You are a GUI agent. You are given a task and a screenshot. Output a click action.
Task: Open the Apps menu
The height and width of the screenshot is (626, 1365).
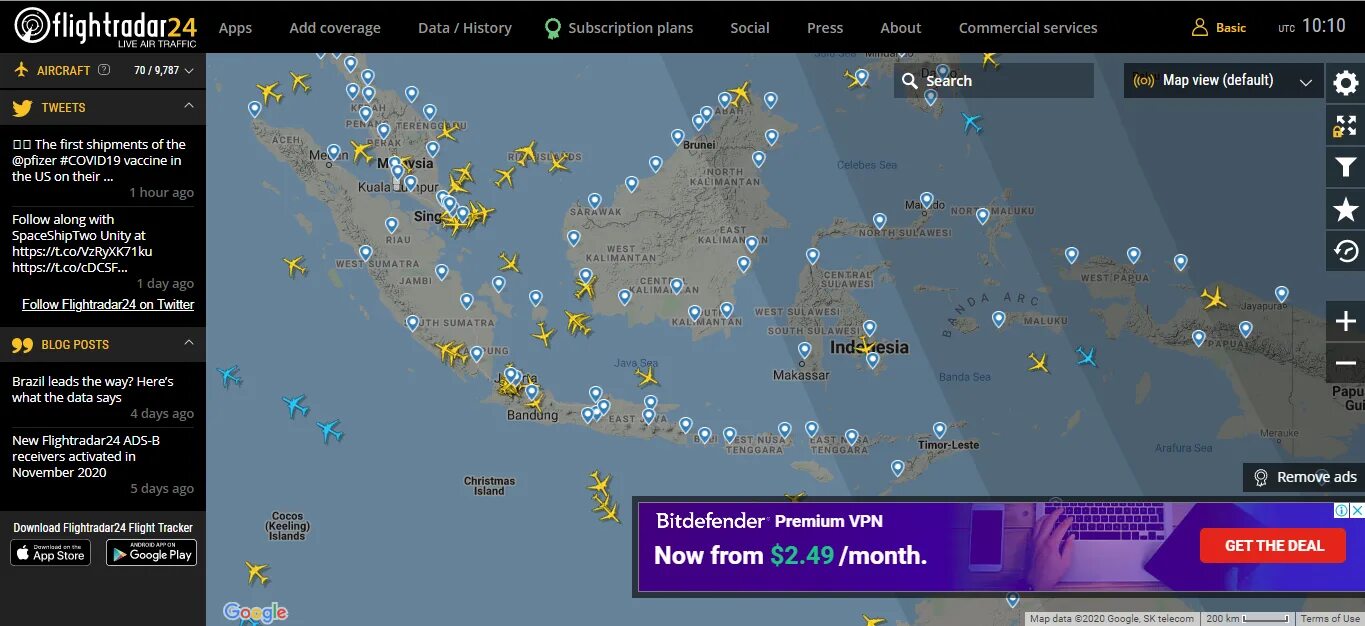click(235, 28)
